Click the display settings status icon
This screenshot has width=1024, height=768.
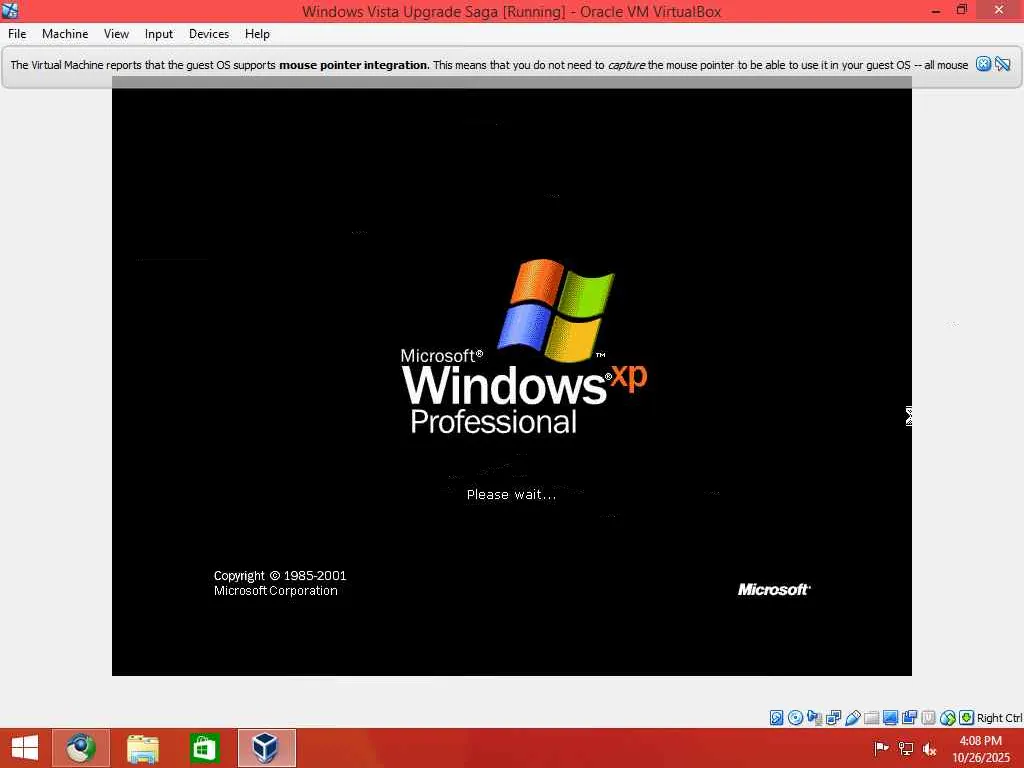coord(890,718)
